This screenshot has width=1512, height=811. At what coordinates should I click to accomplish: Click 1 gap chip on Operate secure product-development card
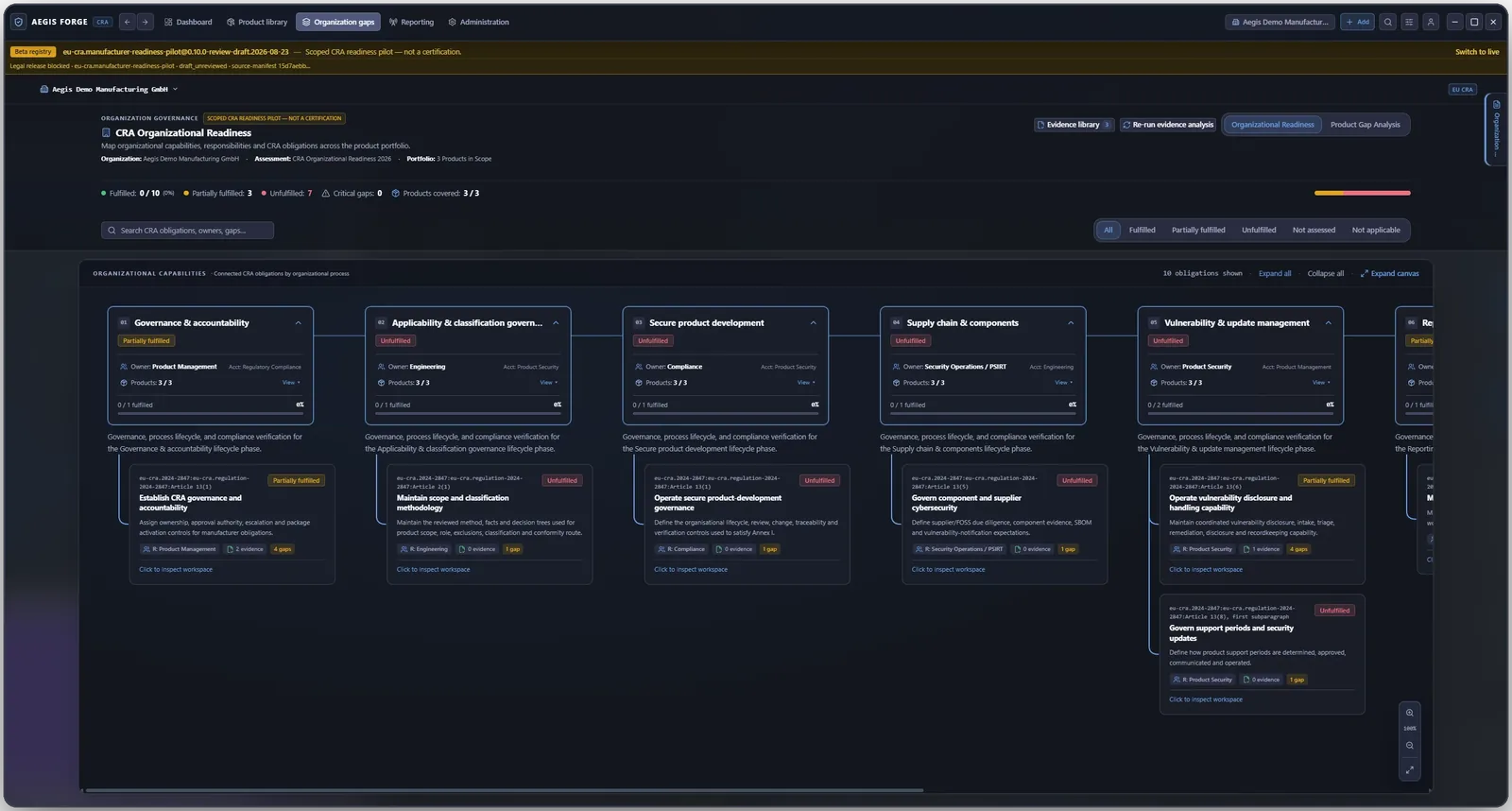pos(770,549)
